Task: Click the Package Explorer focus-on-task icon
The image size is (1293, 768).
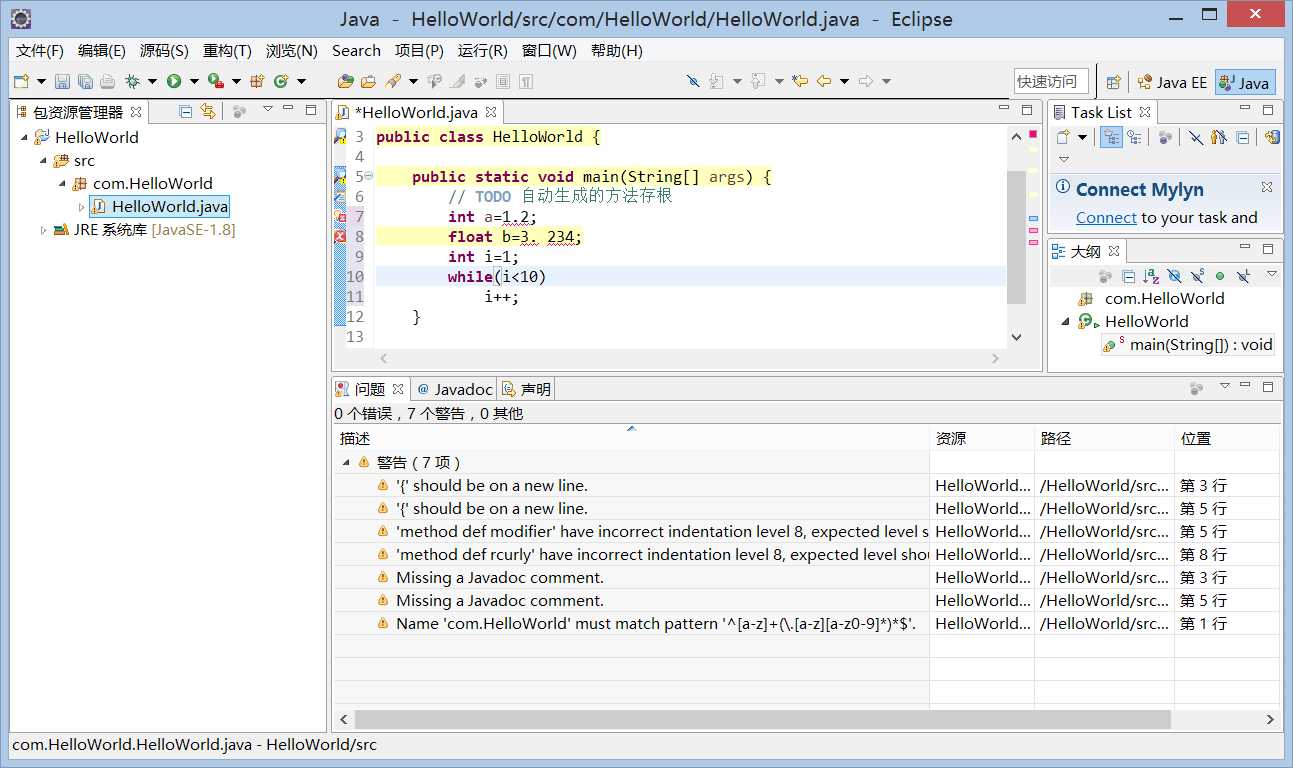Action: pos(239,111)
